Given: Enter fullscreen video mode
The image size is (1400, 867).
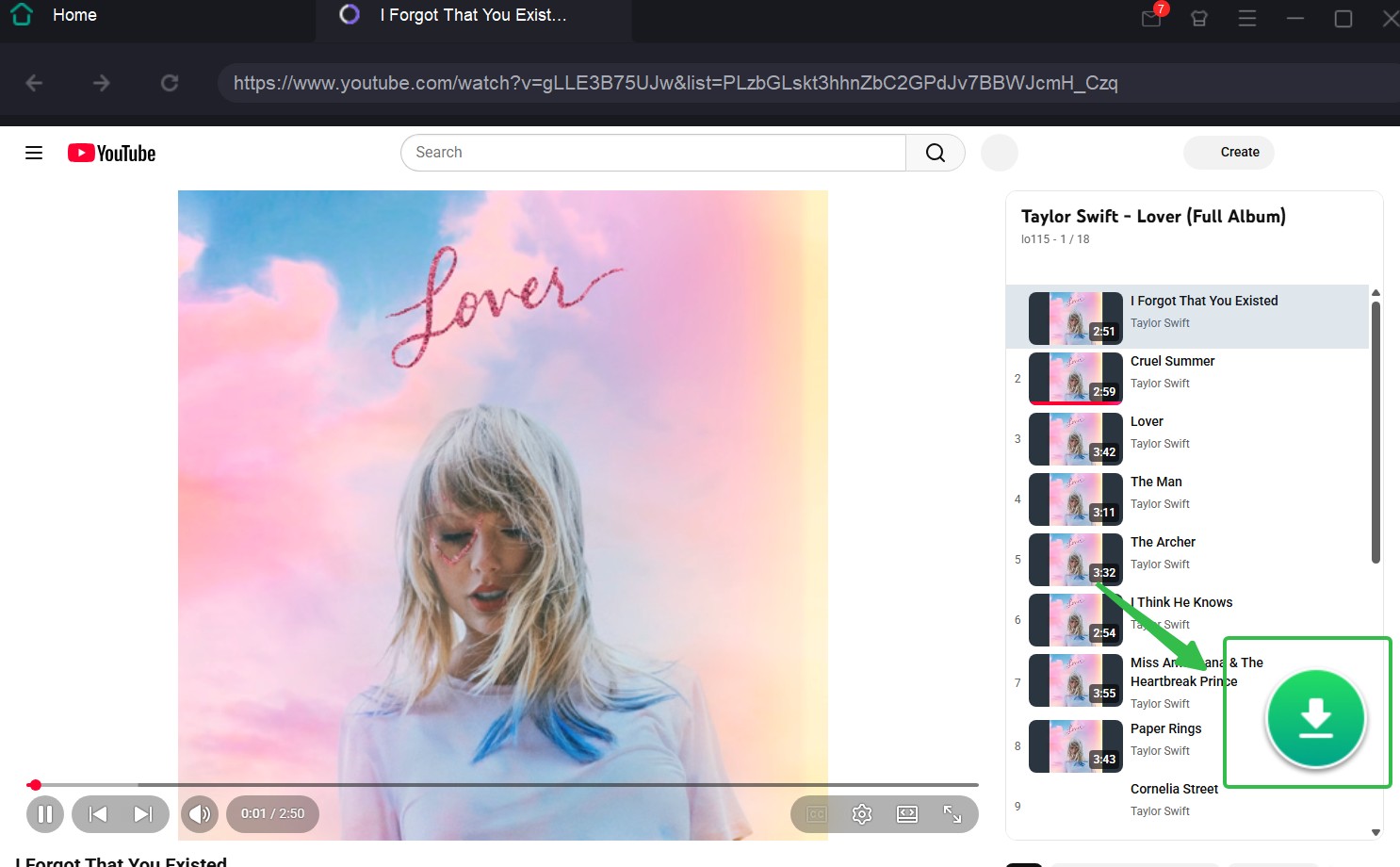Looking at the screenshot, I should pyautogui.click(x=952, y=813).
